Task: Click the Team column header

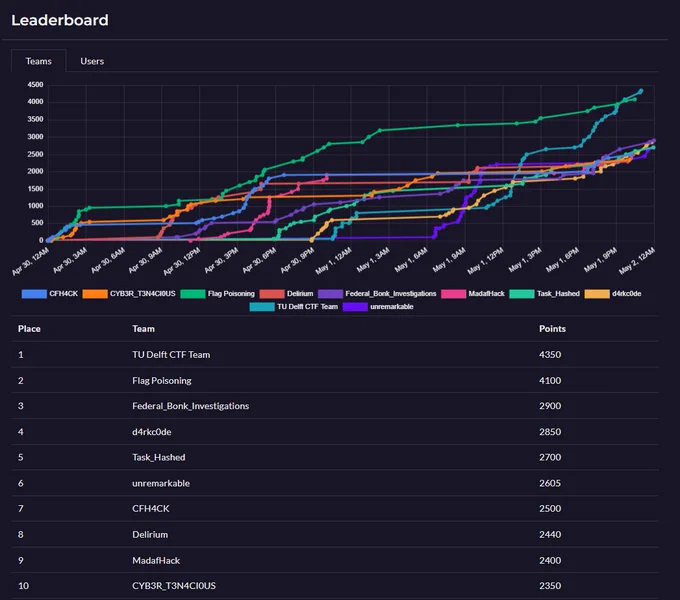Action: (143, 329)
